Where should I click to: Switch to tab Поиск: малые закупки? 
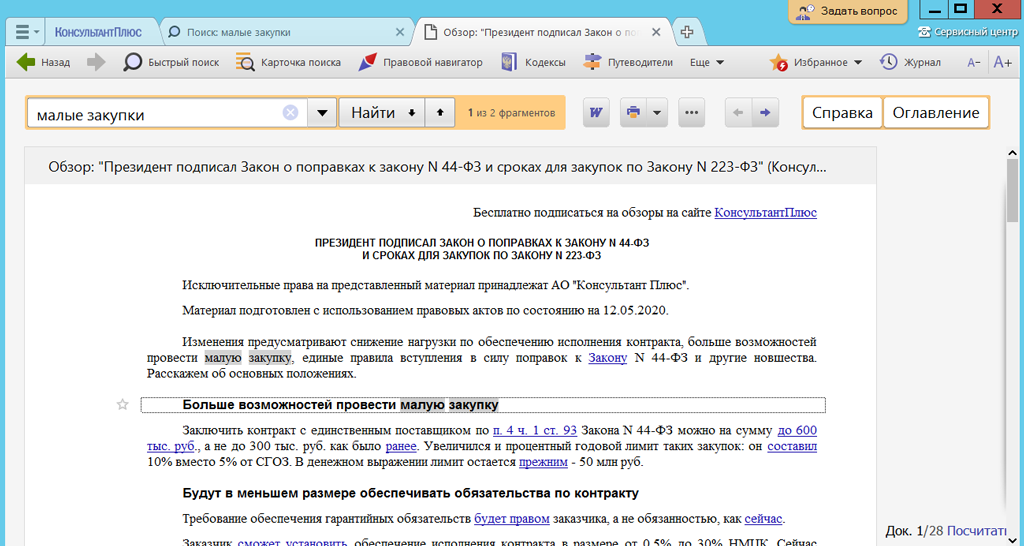pyautogui.click(x=238, y=32)
